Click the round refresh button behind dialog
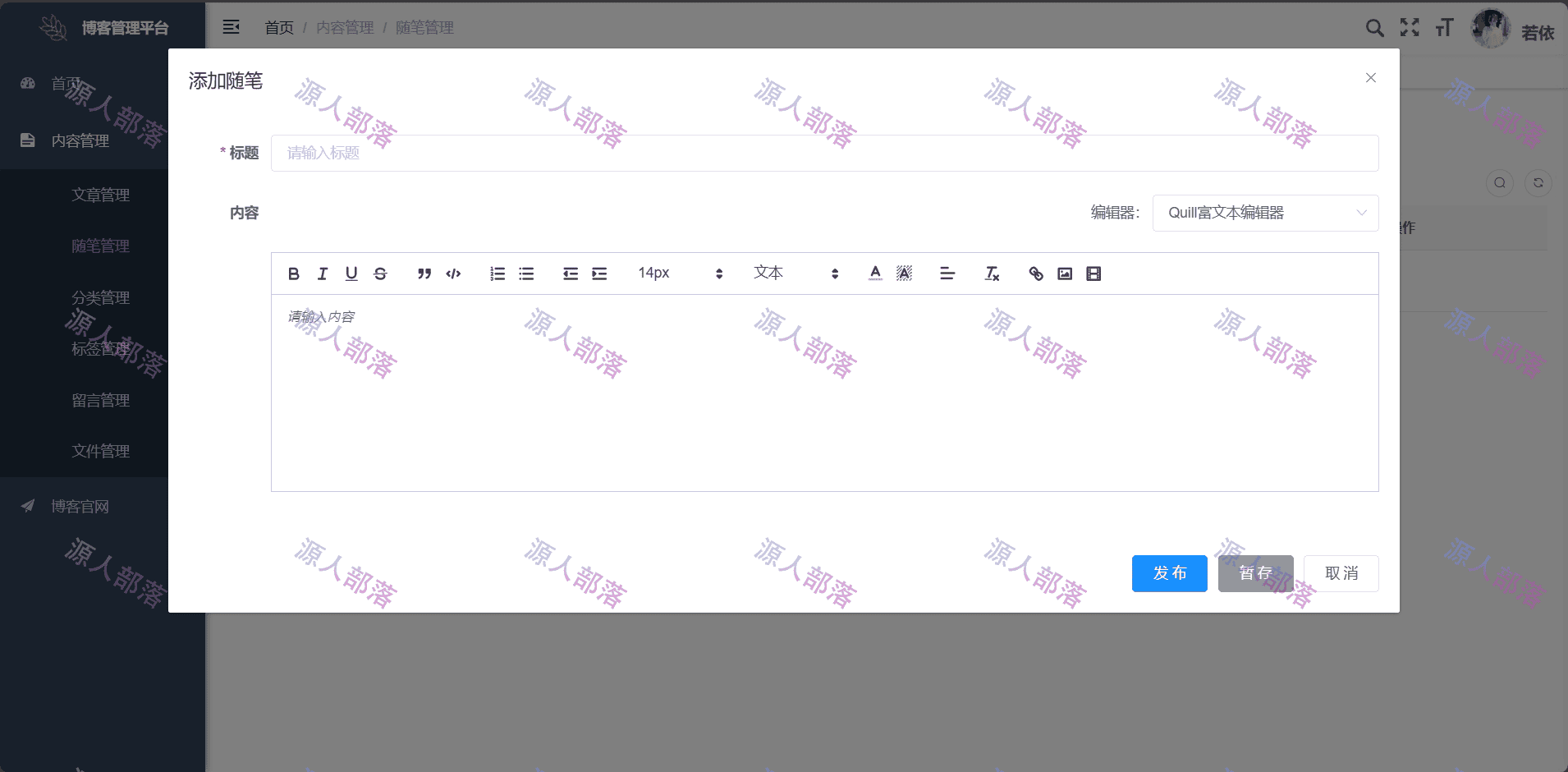 [x=1538, y=182]
